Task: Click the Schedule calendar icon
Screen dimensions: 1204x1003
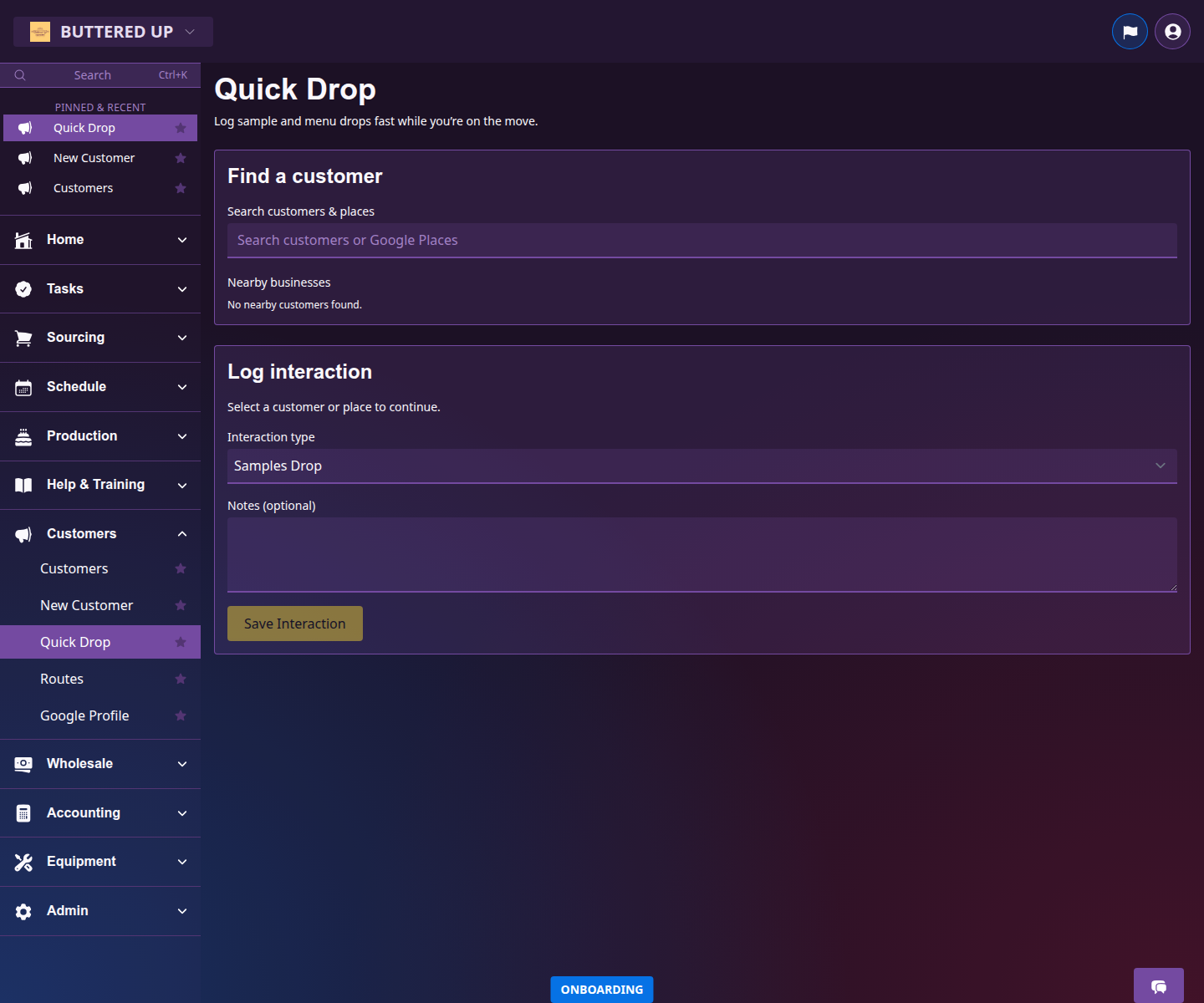Action: pyautogui.click(x=23, y=386)
